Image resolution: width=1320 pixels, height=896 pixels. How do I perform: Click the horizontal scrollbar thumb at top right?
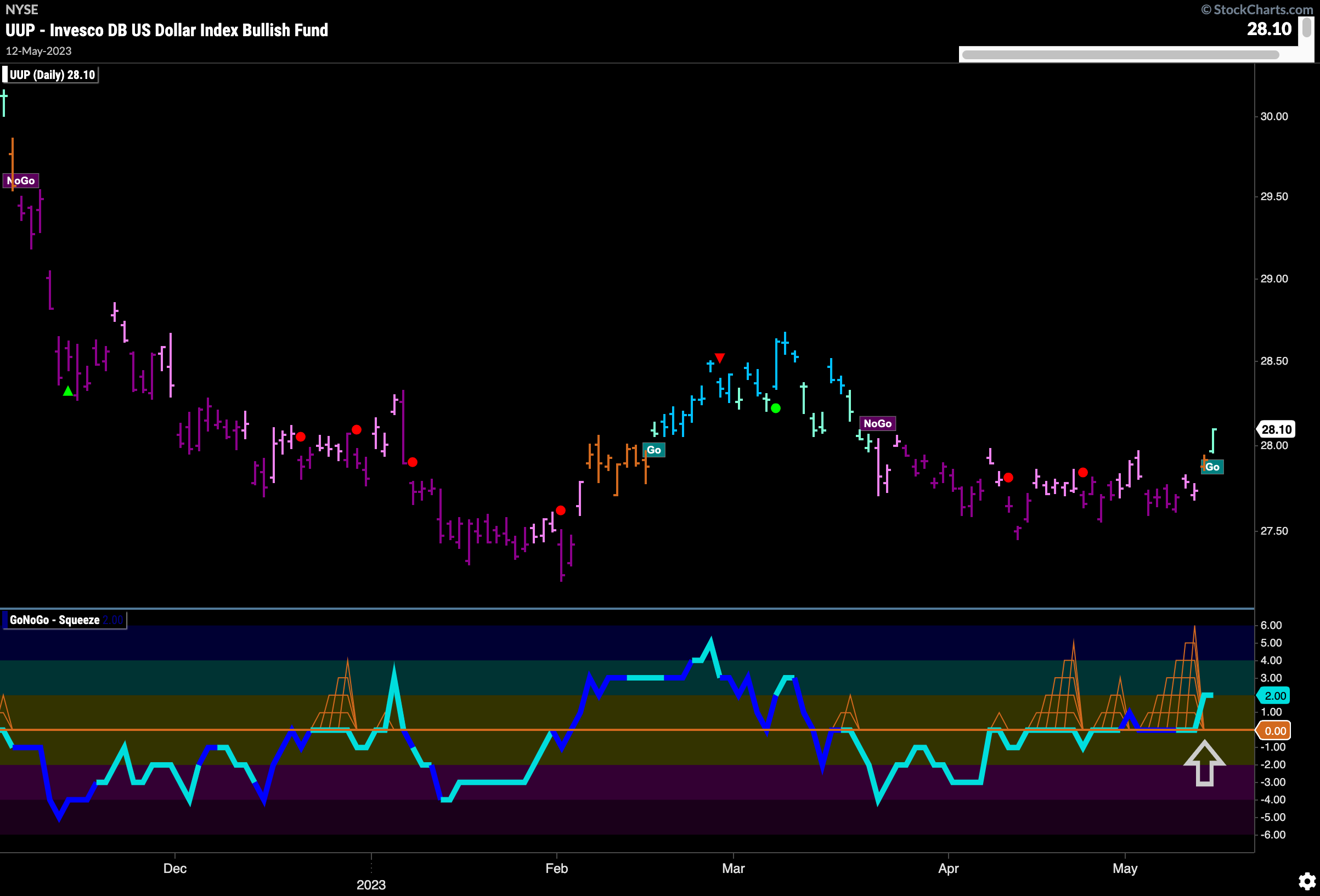(x=1120, y=54)
